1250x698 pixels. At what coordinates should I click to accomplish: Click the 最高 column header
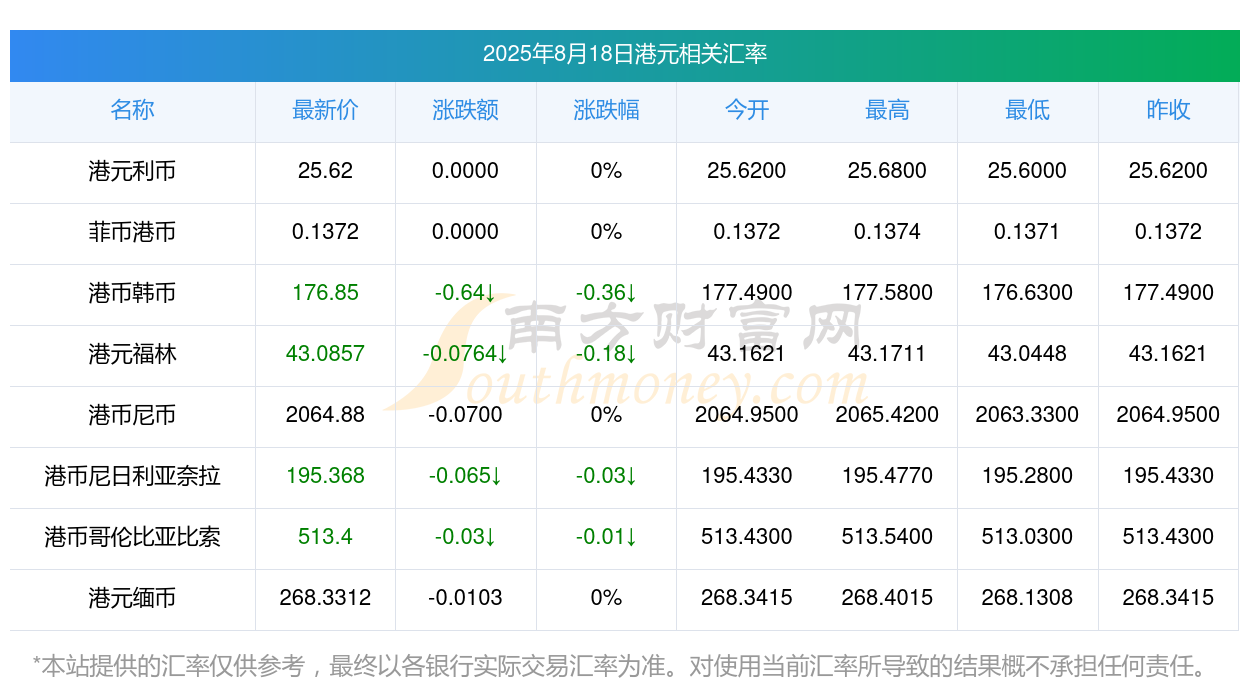tap(887, 110)
